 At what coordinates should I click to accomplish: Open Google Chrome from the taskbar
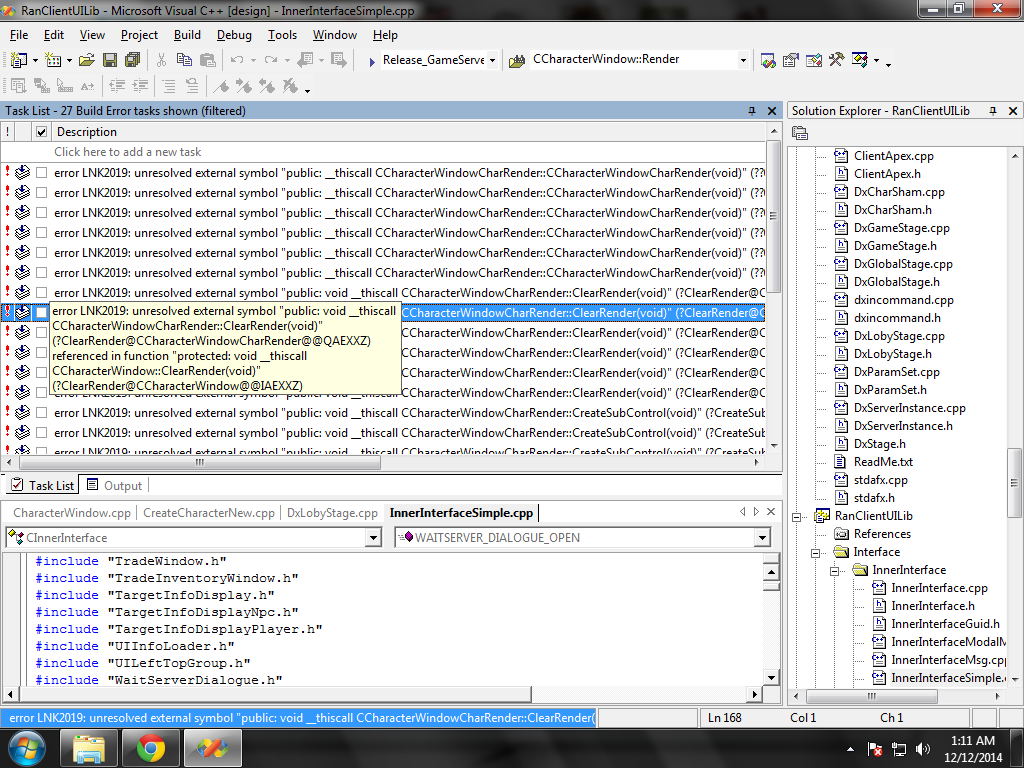click(151, 747)
